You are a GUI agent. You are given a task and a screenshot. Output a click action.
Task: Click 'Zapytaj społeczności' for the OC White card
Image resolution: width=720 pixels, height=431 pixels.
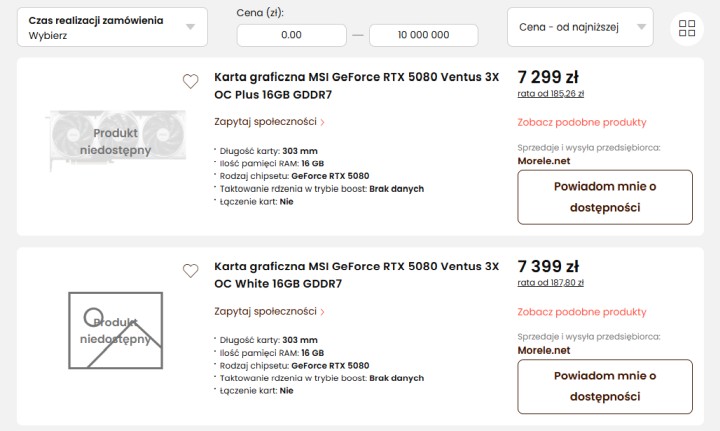268,311
